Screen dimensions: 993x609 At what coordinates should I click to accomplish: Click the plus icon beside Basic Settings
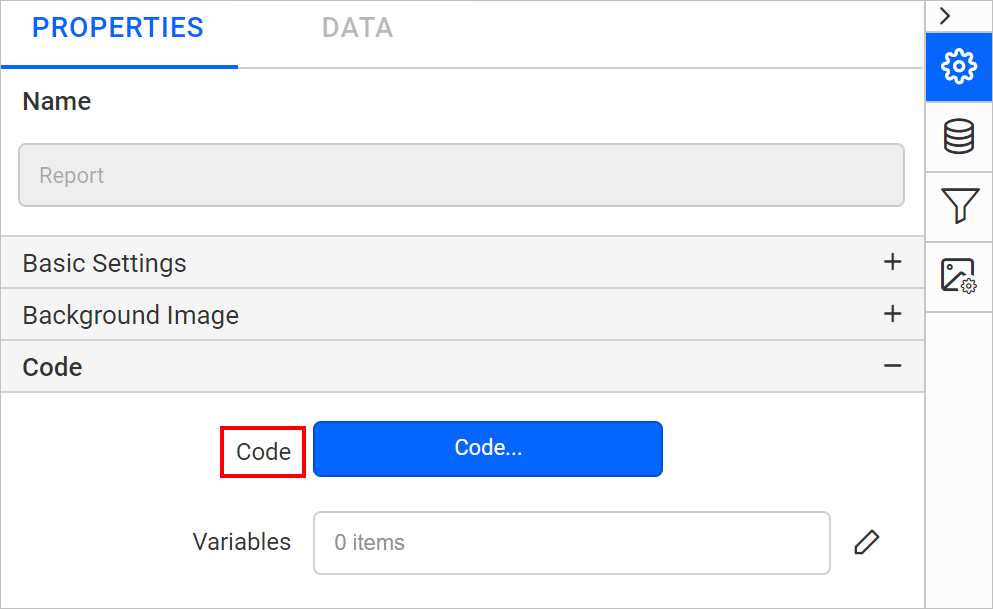[891, 263]
